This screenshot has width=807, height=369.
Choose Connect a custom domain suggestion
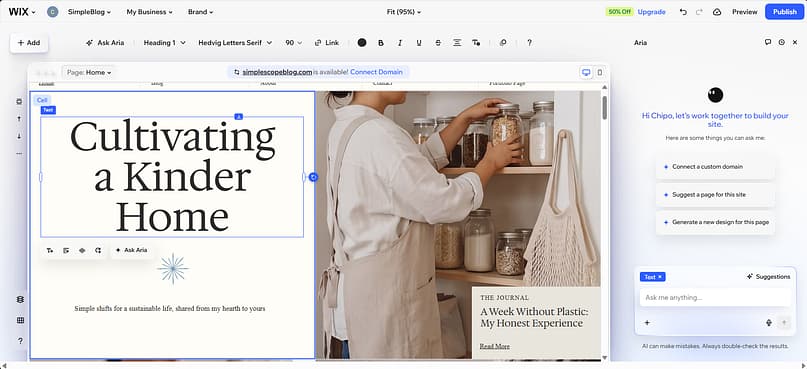tap(715, 167)
